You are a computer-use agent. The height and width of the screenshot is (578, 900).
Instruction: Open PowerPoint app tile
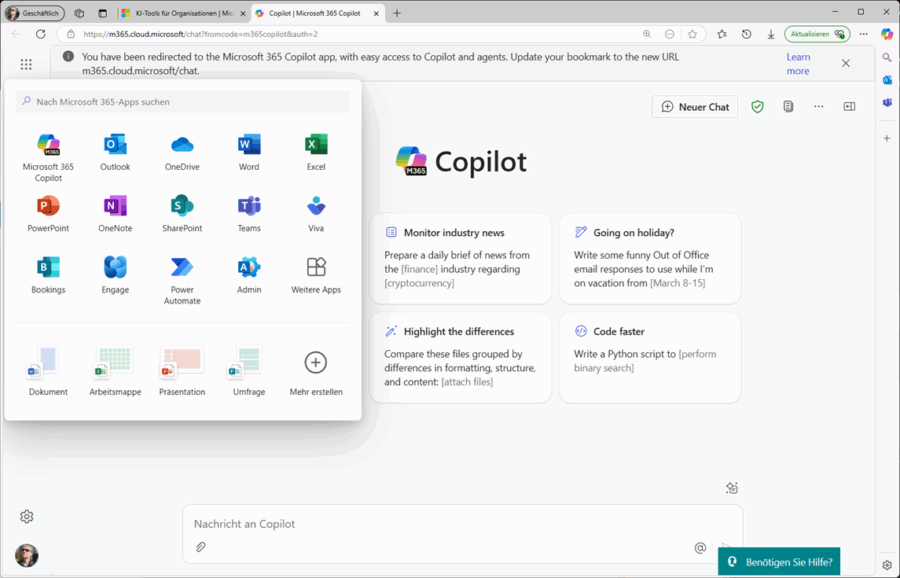48,214
